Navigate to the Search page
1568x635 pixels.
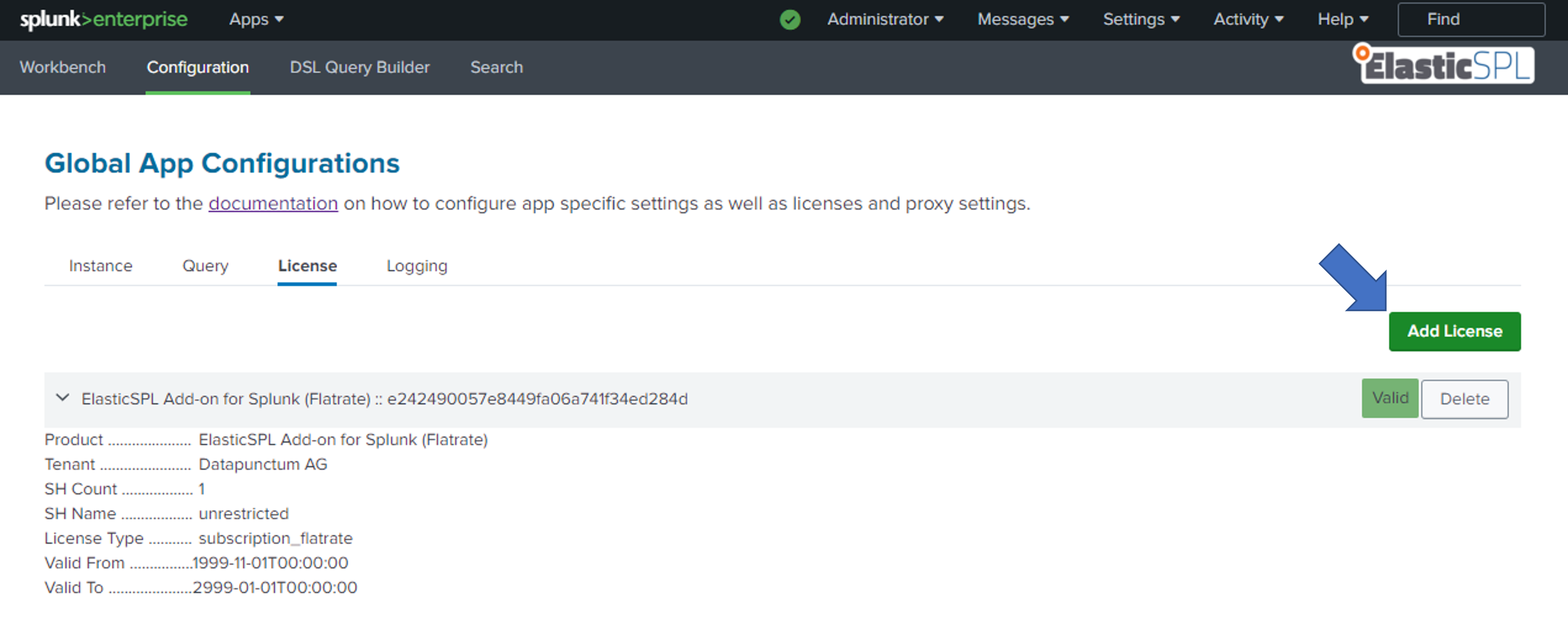click(496, 67)
